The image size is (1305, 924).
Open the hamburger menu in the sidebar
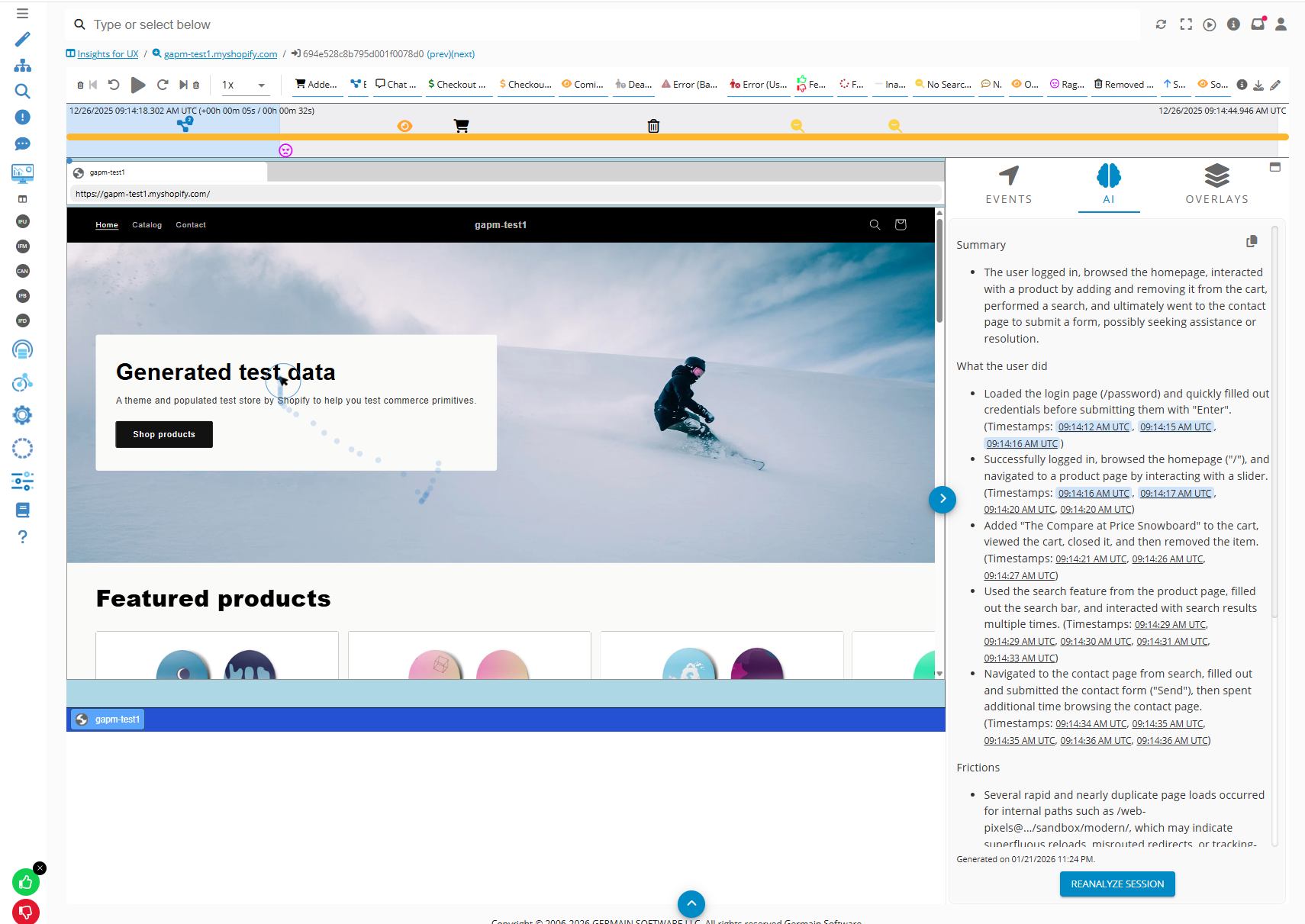pos(22,13)
